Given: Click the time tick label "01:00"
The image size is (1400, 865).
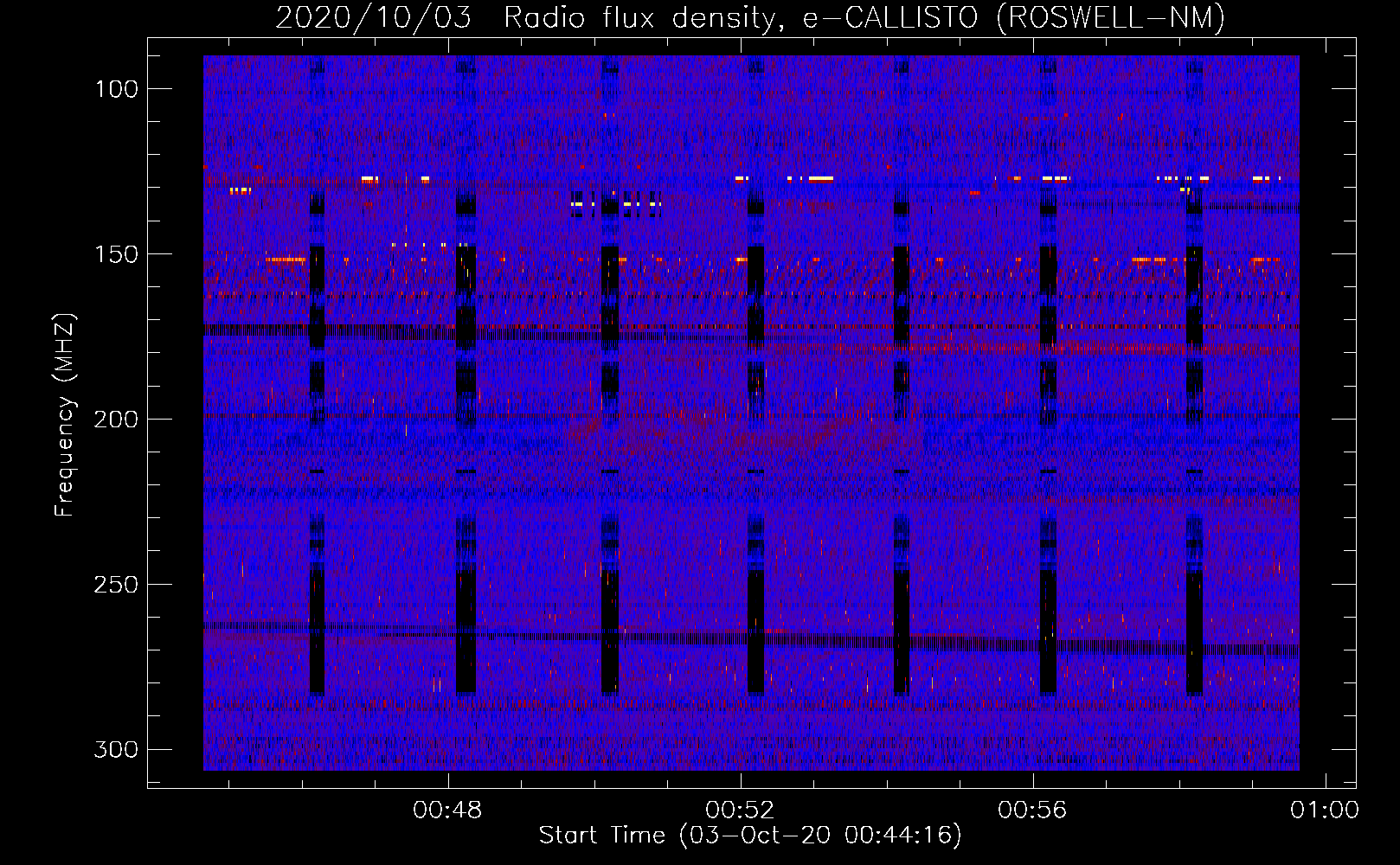Looking at the screenshot, I should 1325,811.
